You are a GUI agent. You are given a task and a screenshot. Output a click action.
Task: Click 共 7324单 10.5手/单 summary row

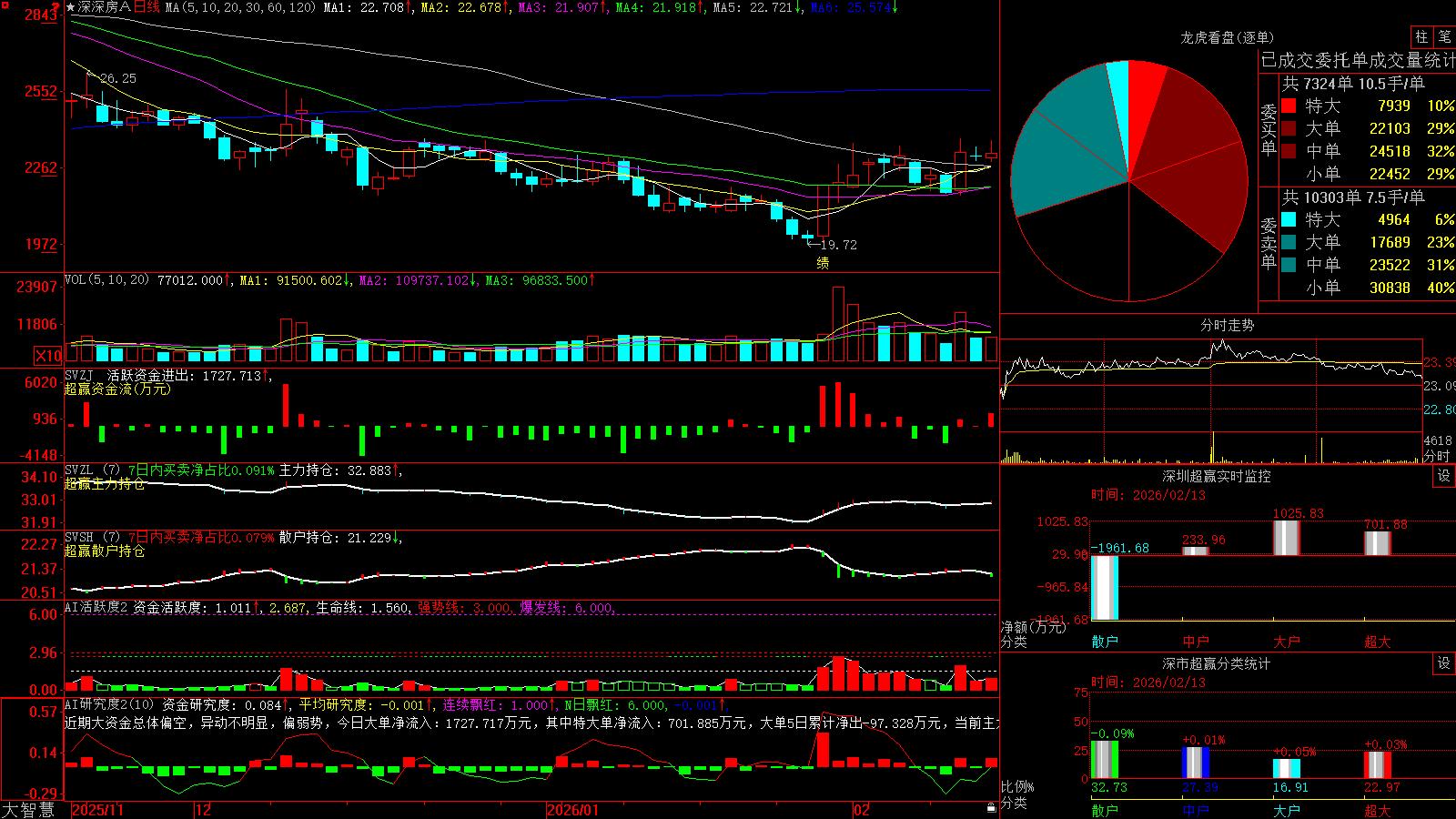click(x=1353, y=84)
